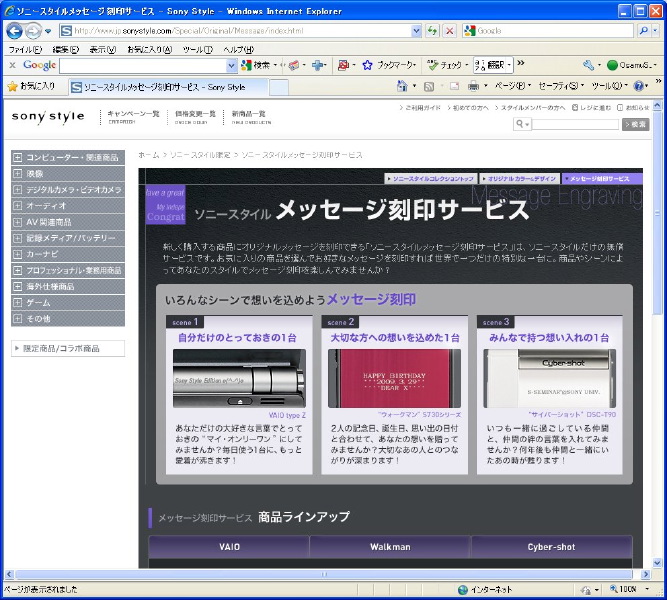Click the browser Back arrow button

pyautogui.click(x=15, y=30)
